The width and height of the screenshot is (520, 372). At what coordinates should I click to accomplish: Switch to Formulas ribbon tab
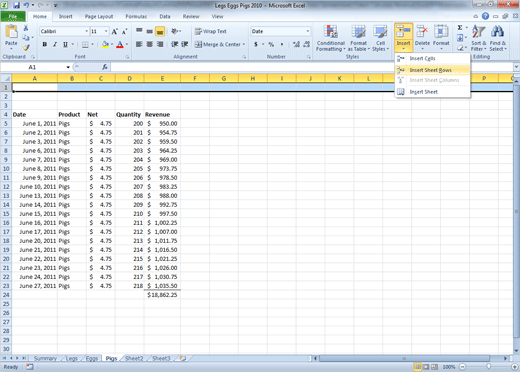point(136,16)
